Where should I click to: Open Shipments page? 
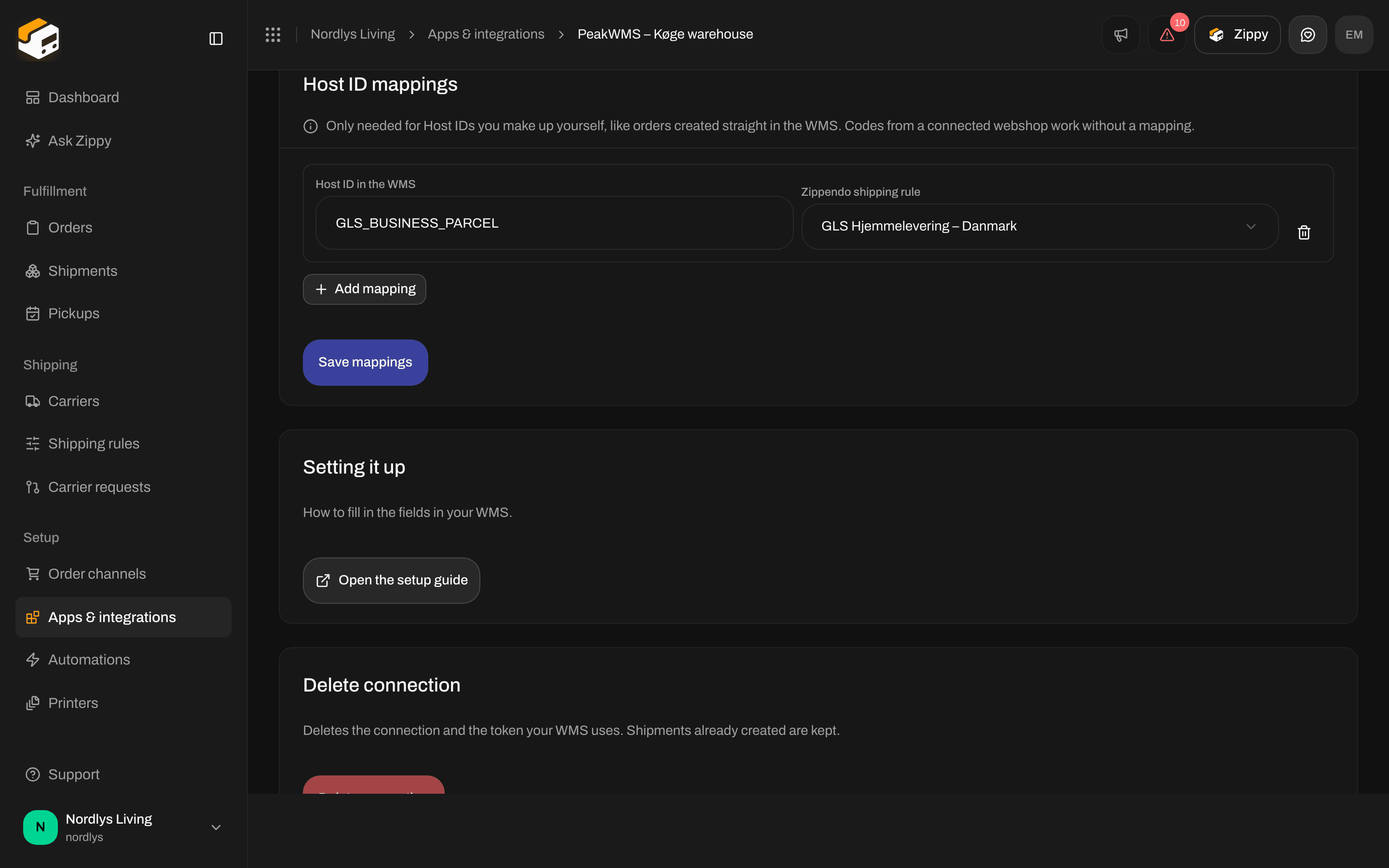pos(123,271)
